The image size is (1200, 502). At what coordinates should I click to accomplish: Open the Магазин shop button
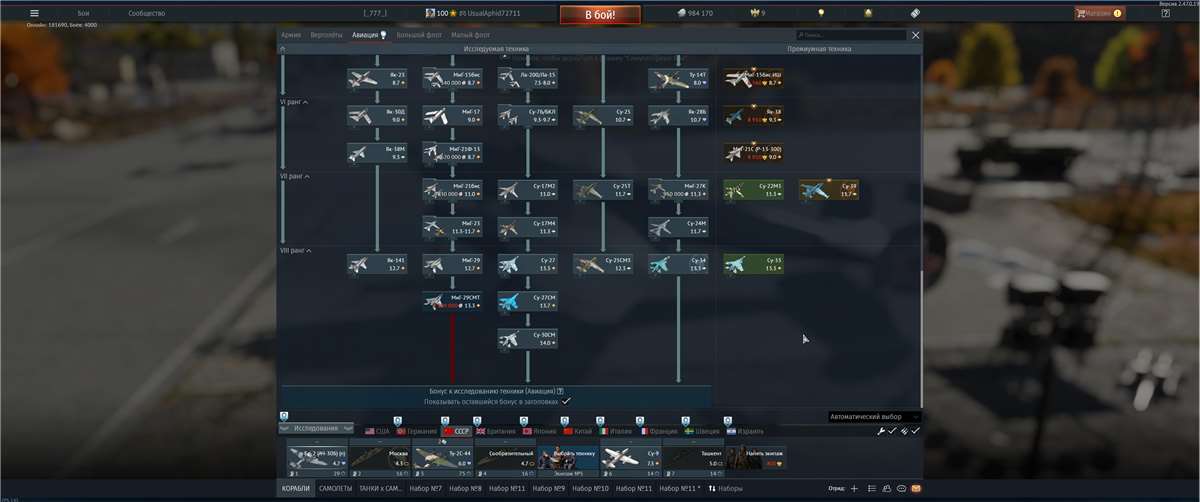click(x=1100, y=14)
